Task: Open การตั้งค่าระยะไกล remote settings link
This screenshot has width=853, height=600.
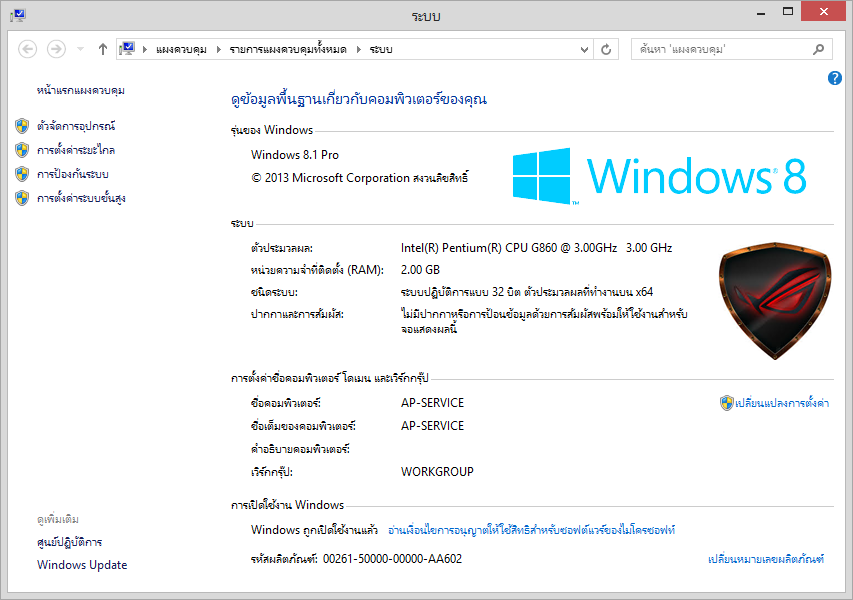Action: pos(76,150)
